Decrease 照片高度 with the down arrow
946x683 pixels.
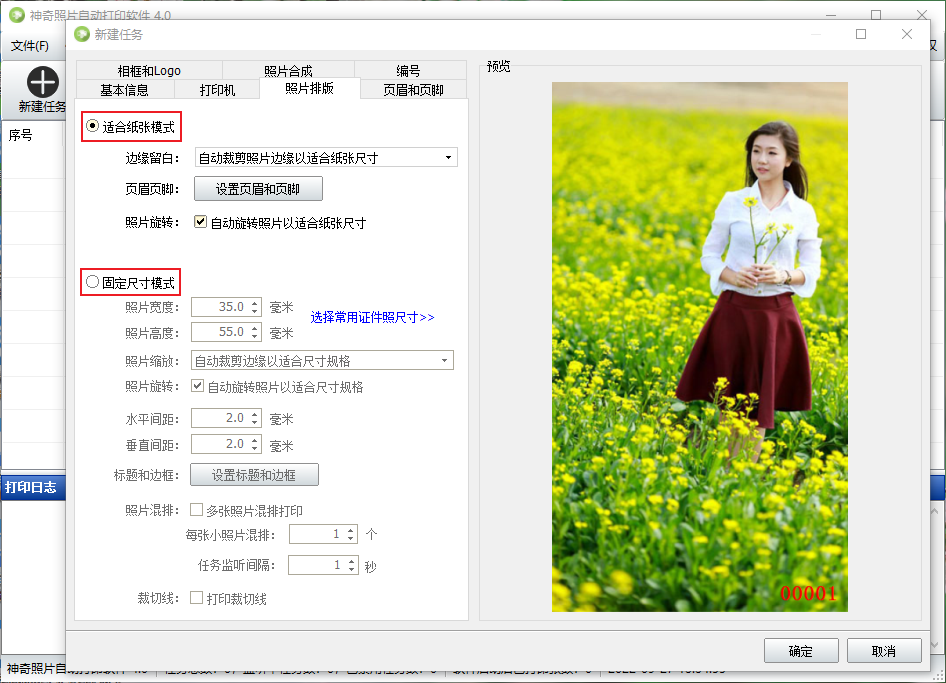click(255, 336)
